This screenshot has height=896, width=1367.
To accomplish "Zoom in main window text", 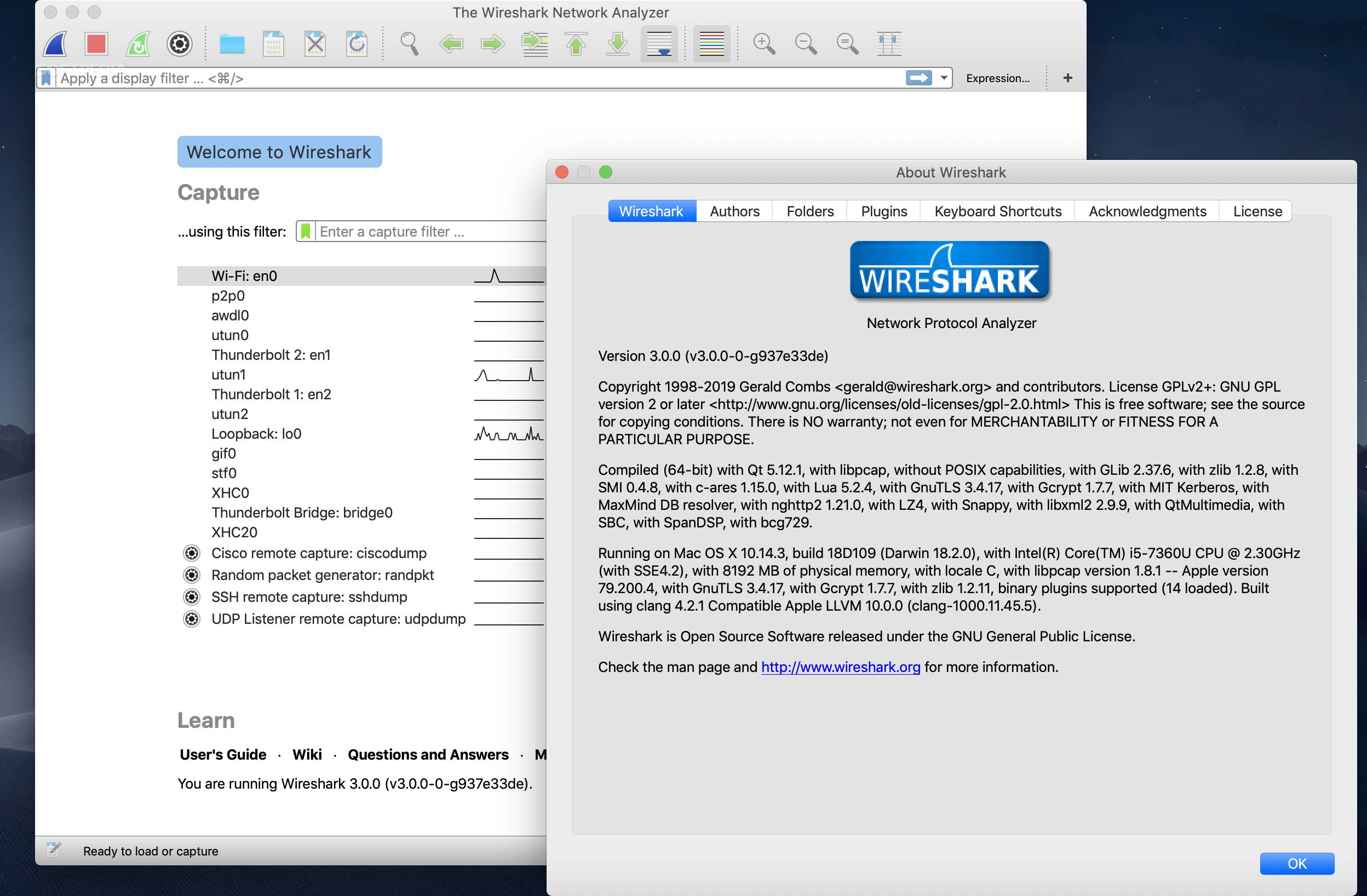I will 765,44.
